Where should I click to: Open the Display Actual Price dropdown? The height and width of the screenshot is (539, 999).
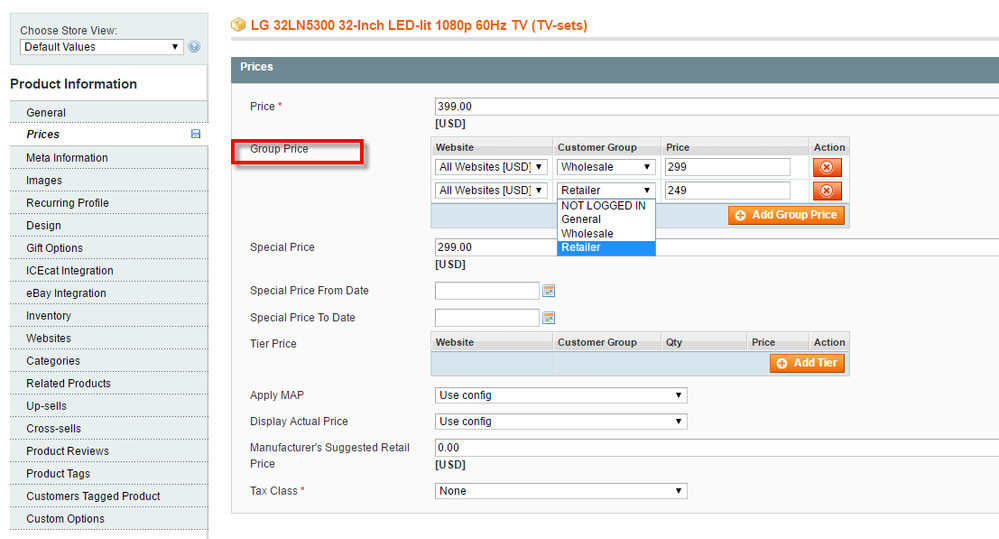coord(561,421)
